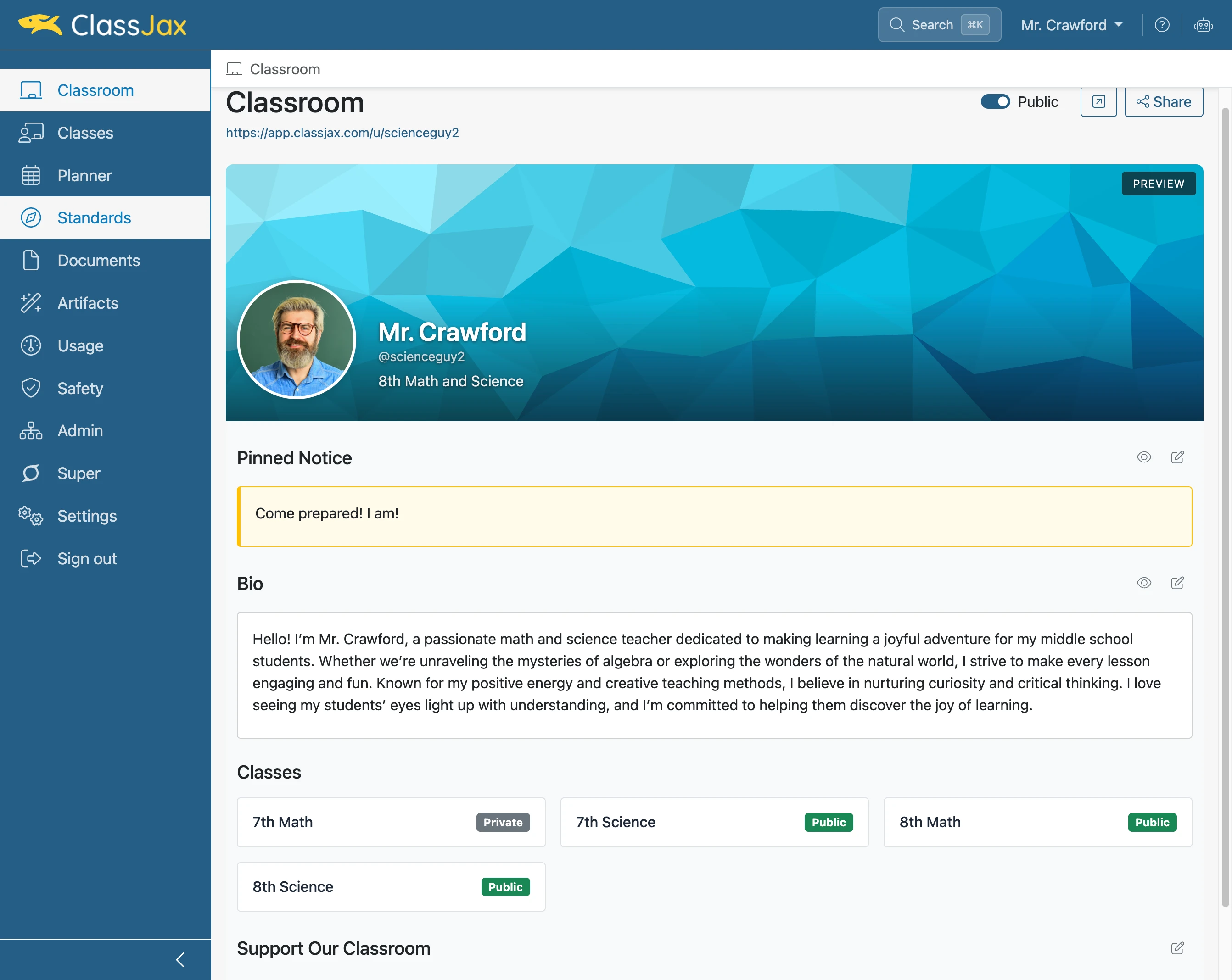Screen dimensions: 1232x980
Task: Collapse the sidebar with the chevron
Action: click(180, 959)
